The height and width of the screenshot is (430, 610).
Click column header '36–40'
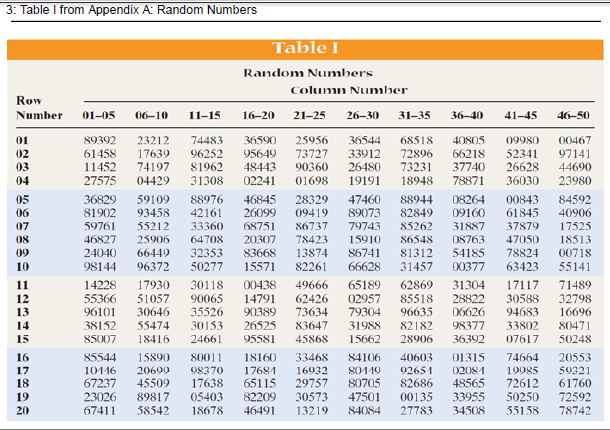click(467, 115)
